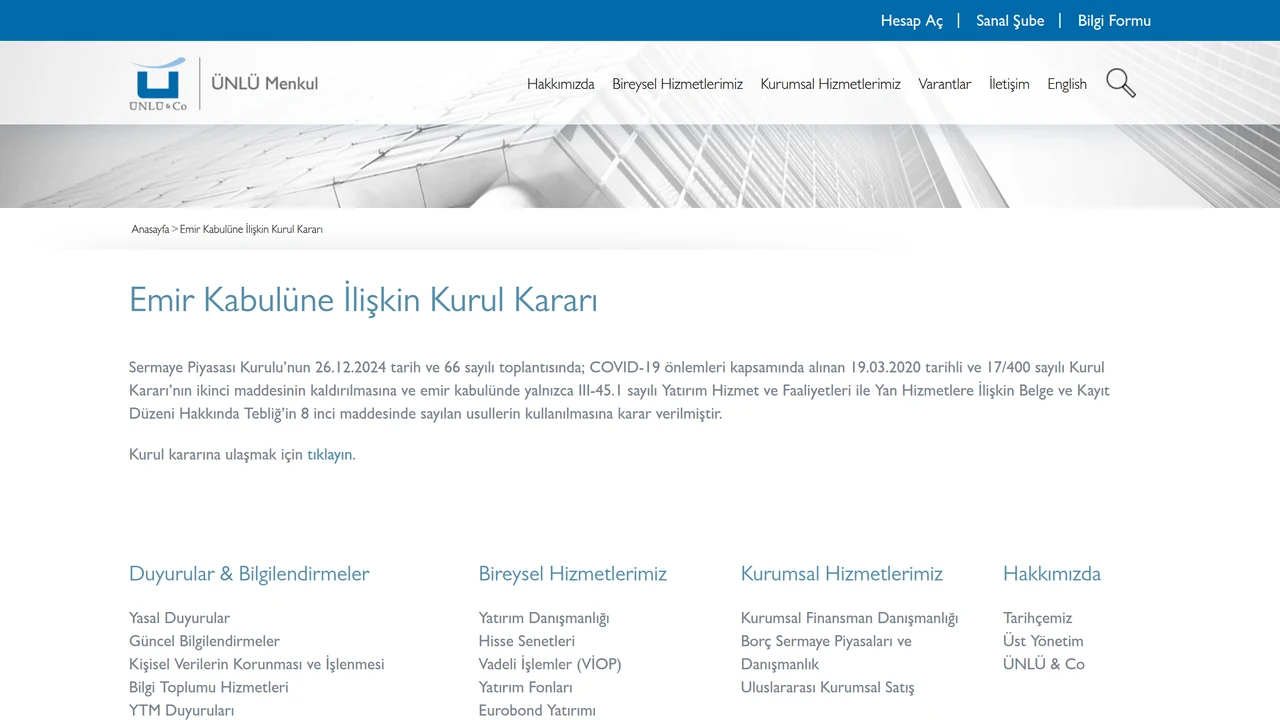1280x720 pixels.
Task: Click the breadcrumb text Emir Kabulüne İlişkin Kurul Kararı
Action: click(251, 229)
